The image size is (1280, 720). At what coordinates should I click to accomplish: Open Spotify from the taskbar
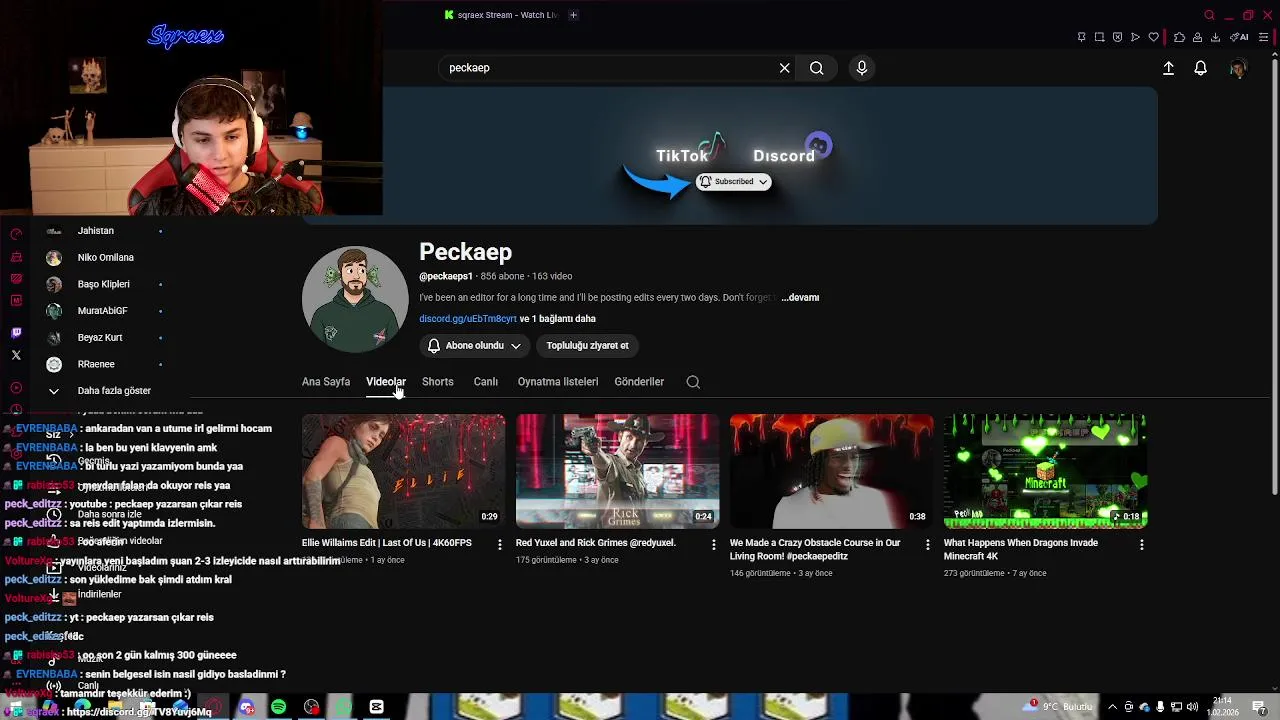coord(278,707)
